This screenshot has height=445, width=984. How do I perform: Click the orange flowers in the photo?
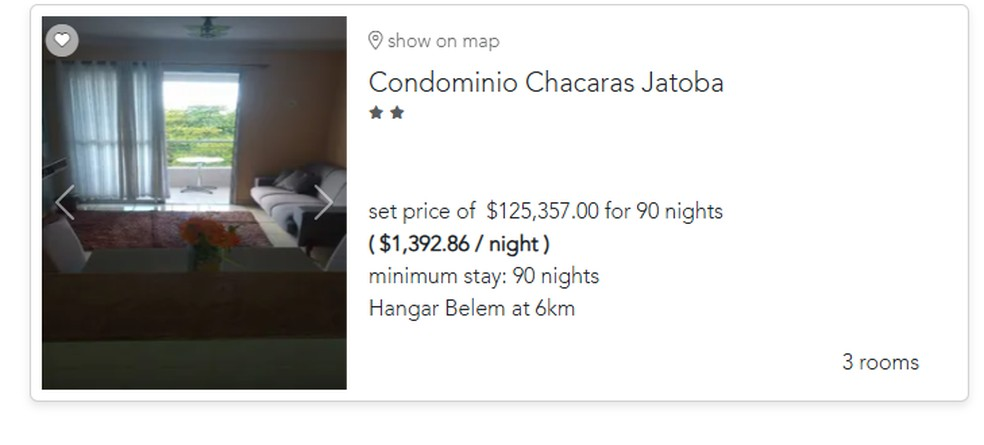(x=209, y=236)
